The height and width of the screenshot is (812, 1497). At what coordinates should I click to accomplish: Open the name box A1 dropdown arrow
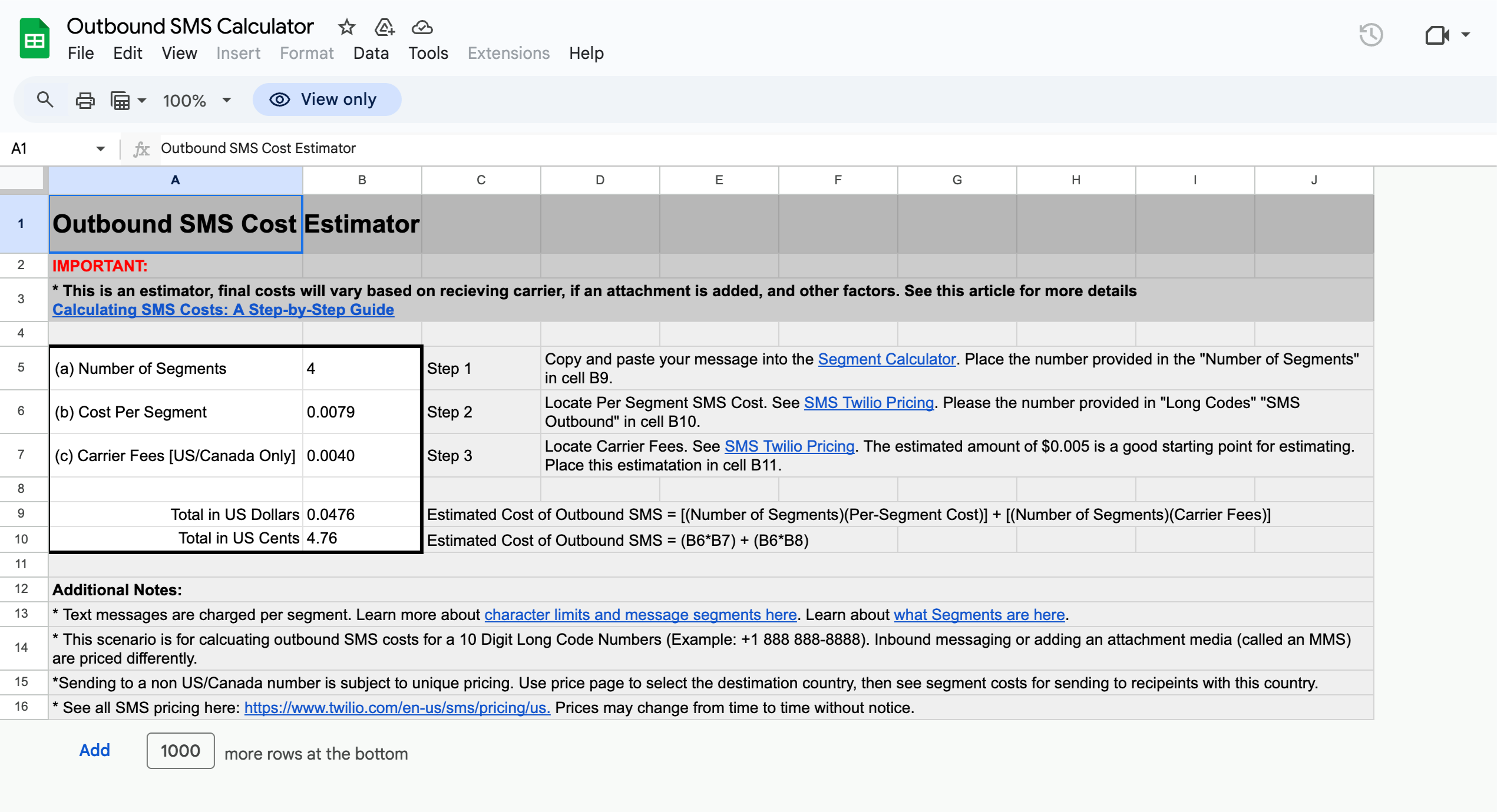(100, 148)
